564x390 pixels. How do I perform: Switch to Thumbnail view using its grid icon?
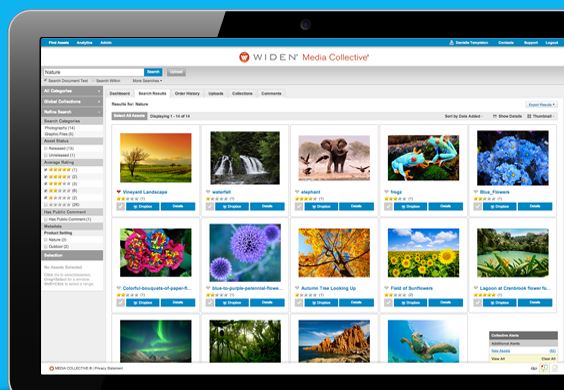pyautogui.click(x=529, y=116)
